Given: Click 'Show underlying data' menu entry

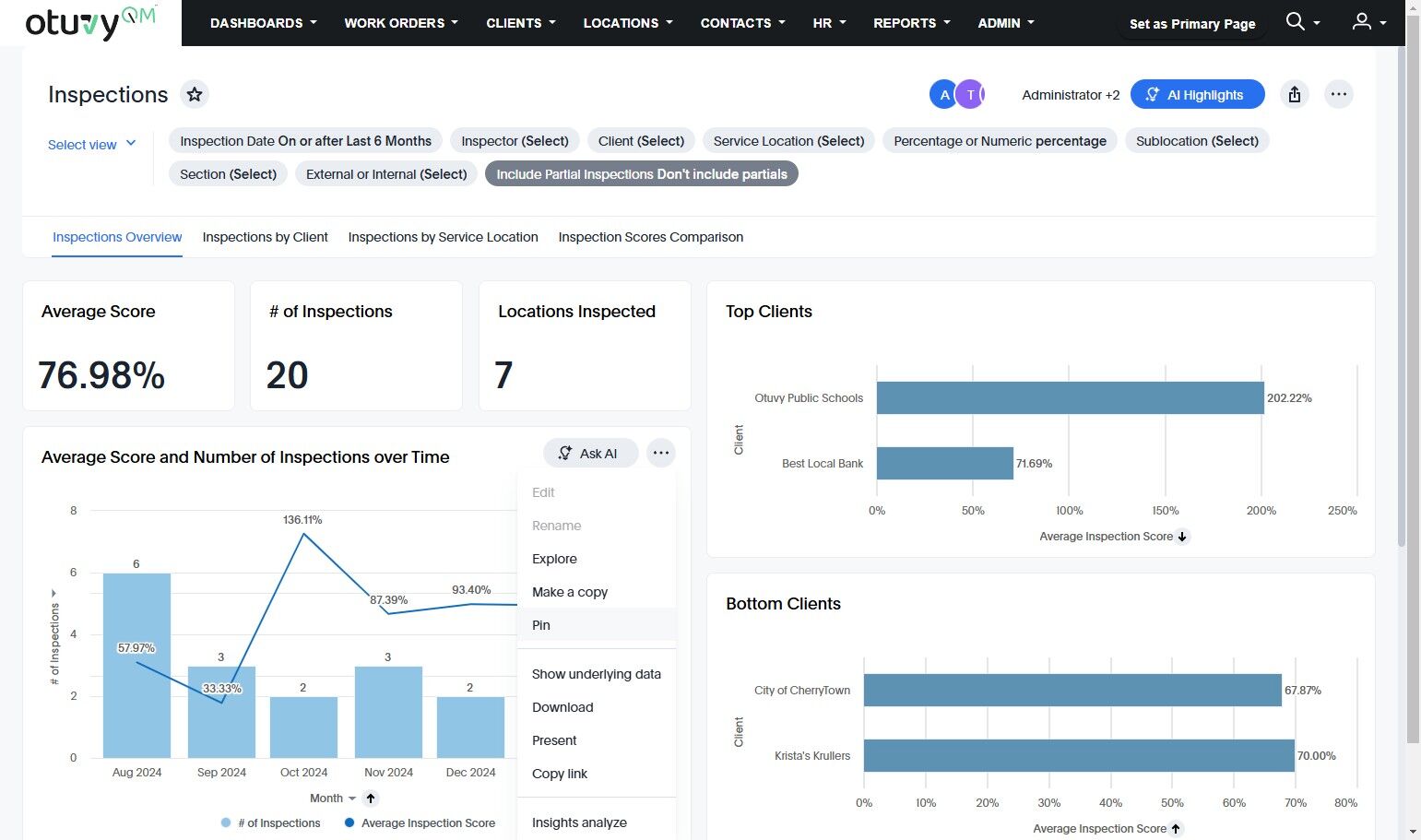Looking at the screenshot, I should tap(597, 674).
